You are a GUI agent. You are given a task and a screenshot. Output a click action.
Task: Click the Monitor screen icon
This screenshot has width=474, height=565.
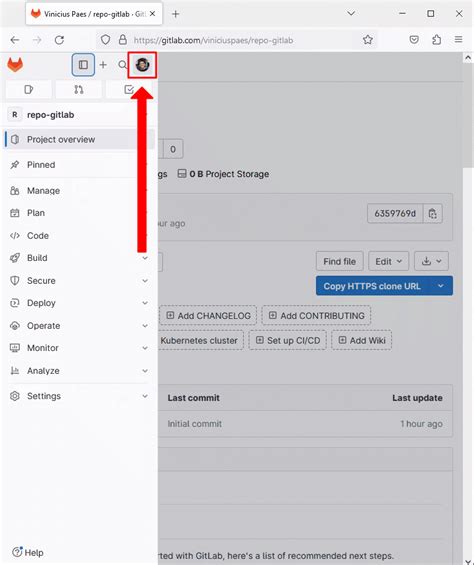(x=15, y=348)
